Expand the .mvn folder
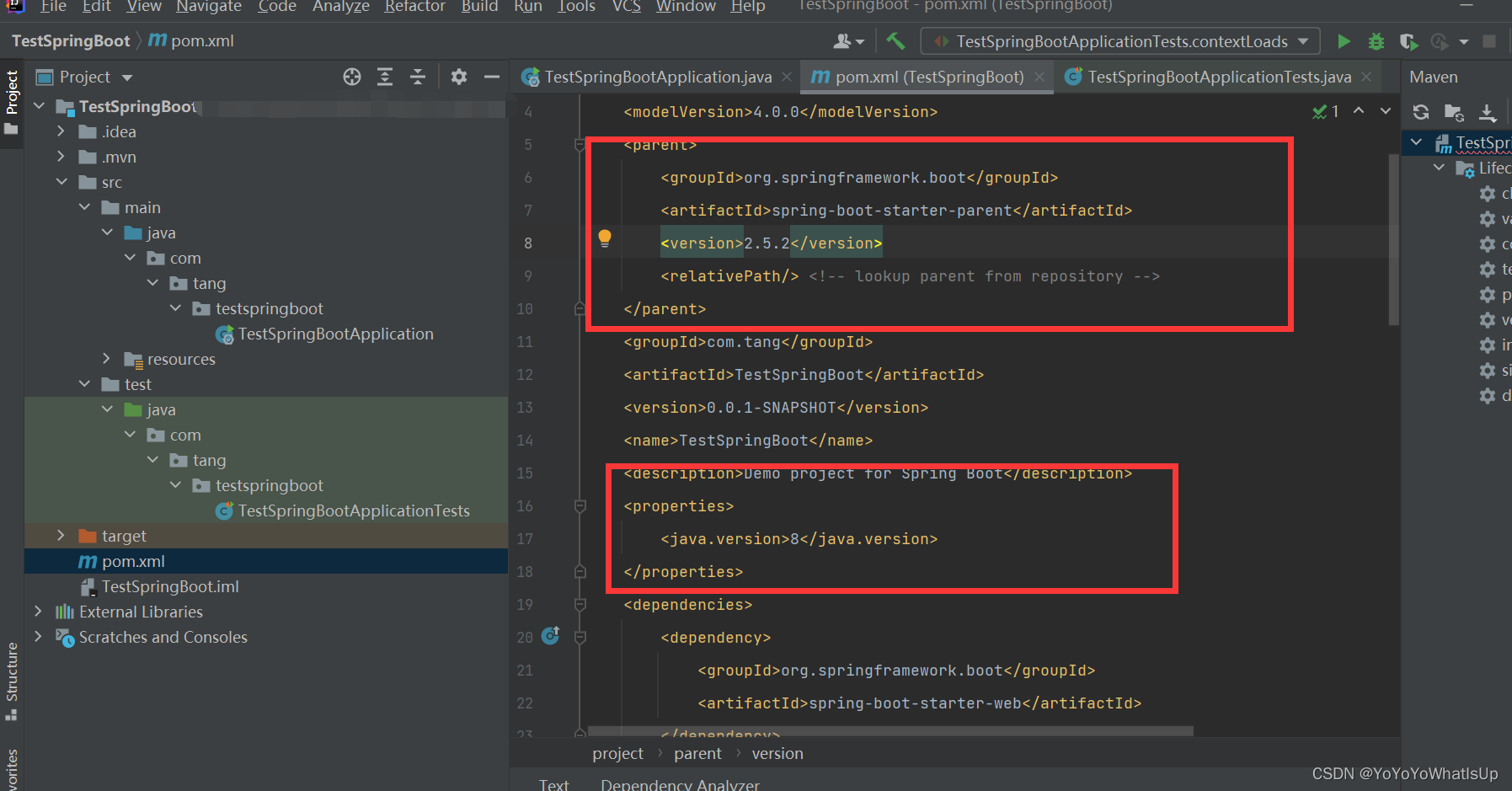Screen dimensions: 1512x791 tap(61, 157)
